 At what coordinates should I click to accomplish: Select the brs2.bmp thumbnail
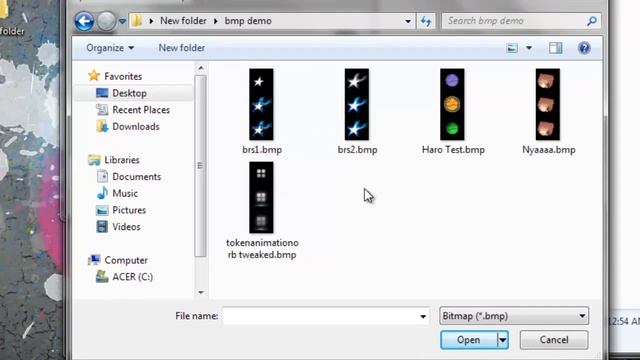[357, 104]
